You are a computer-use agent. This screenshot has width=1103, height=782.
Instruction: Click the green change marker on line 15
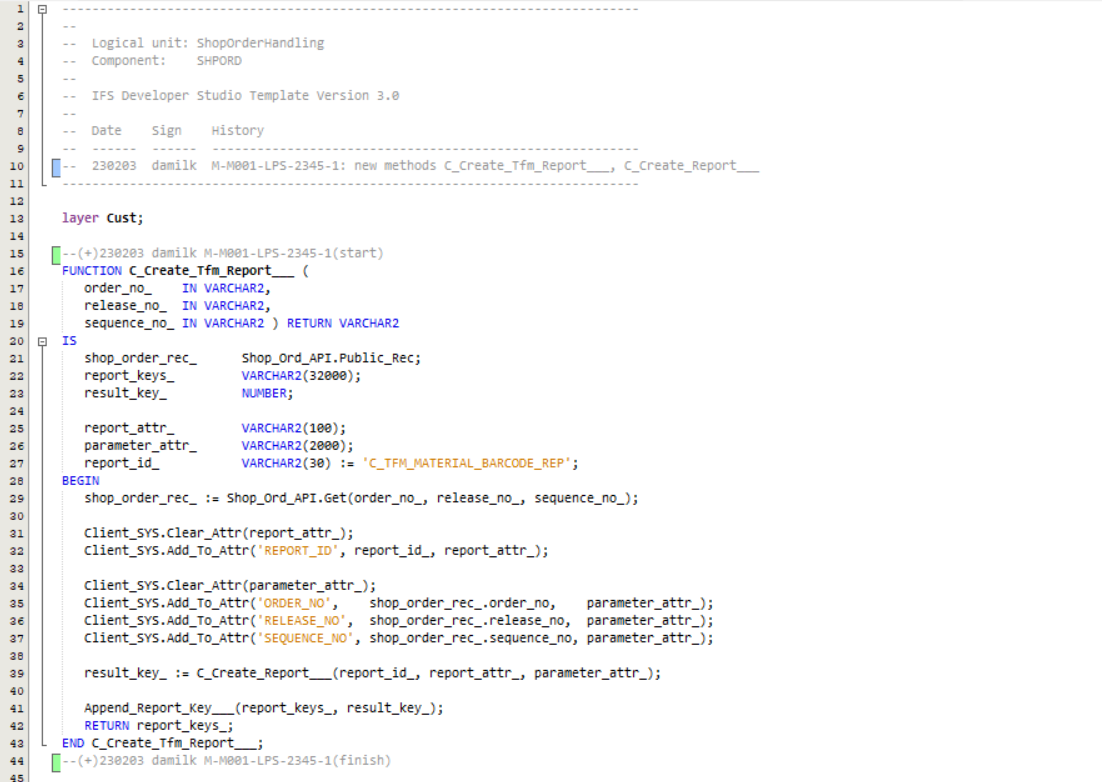(x=56, y=253)
